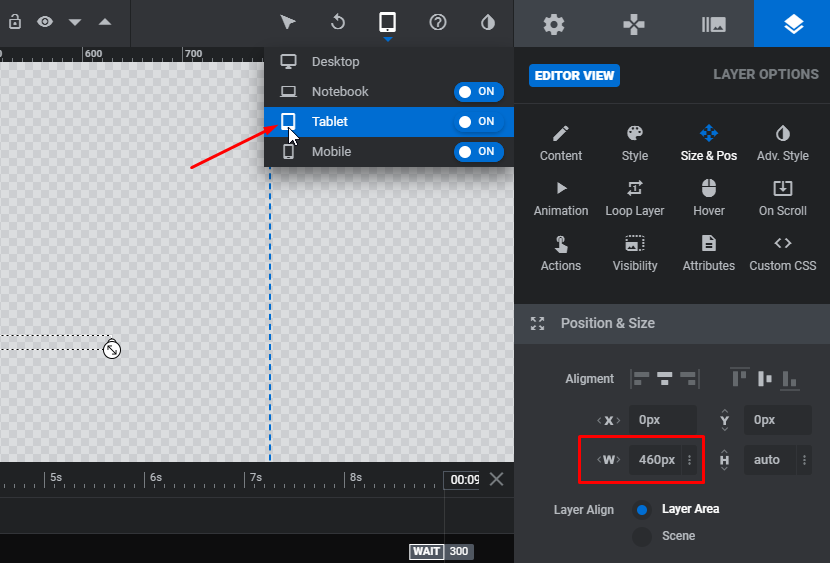Click the upward triangle toolbar arrow
830x563 pixels.
point(105,22)
